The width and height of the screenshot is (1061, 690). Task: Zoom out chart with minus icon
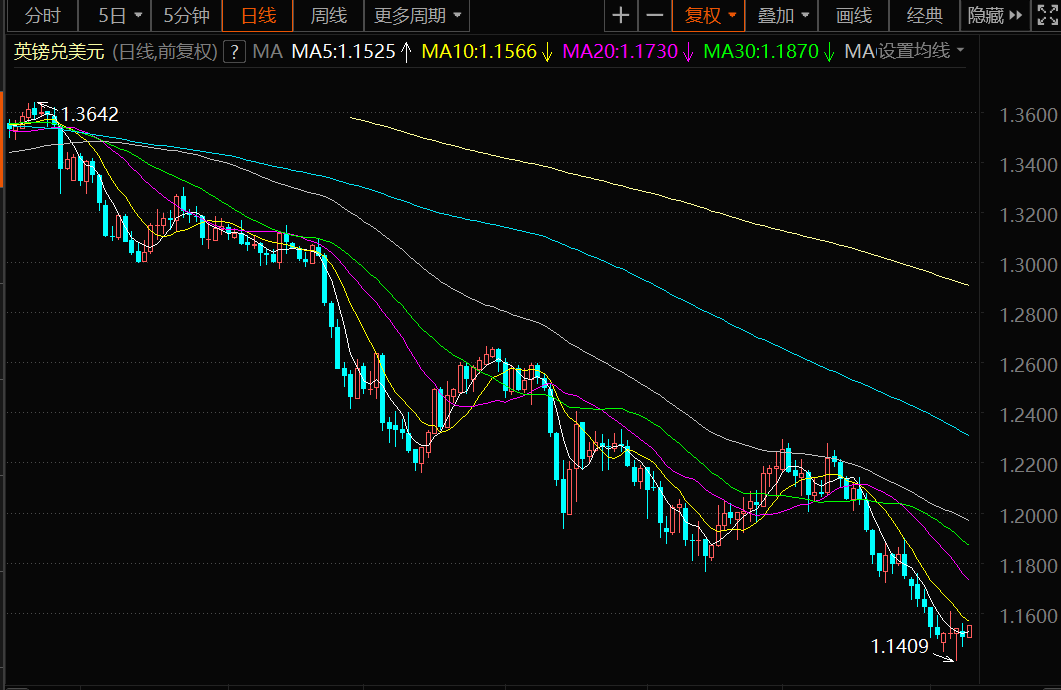(x=654, y=16)
